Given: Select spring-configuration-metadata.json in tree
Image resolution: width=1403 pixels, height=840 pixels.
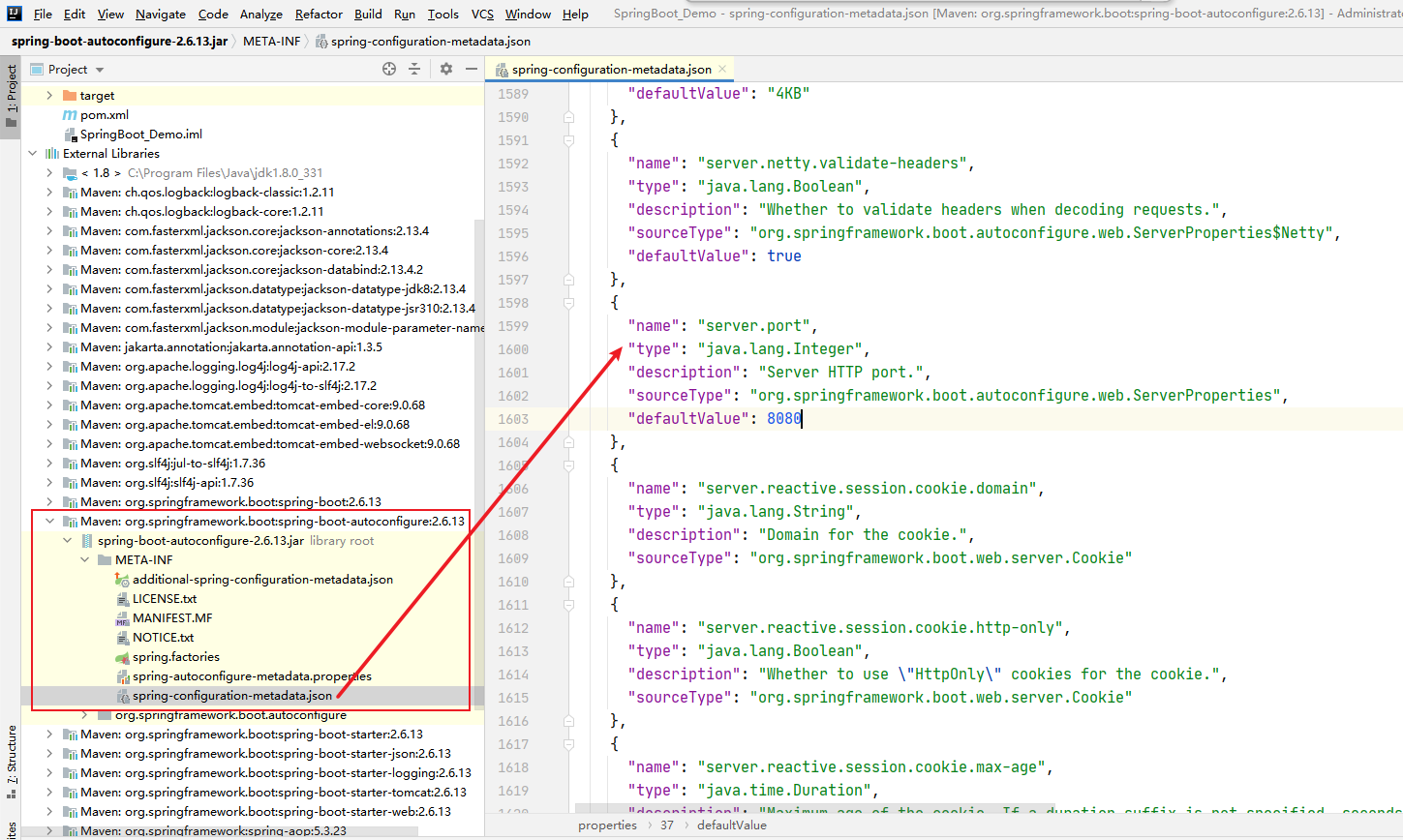Looking at the screenshot, I should click(232, 695).
